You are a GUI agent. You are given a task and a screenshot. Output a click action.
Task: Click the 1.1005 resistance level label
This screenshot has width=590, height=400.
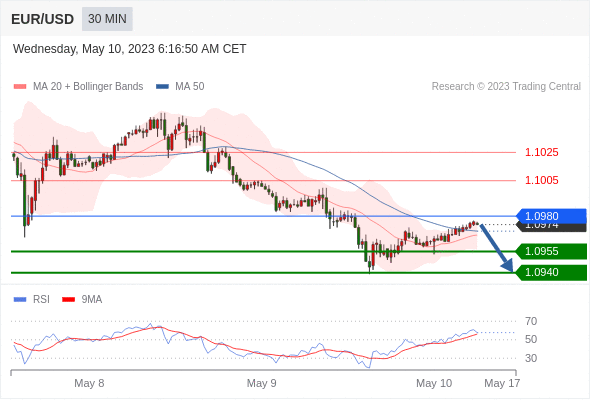(541, 180)
